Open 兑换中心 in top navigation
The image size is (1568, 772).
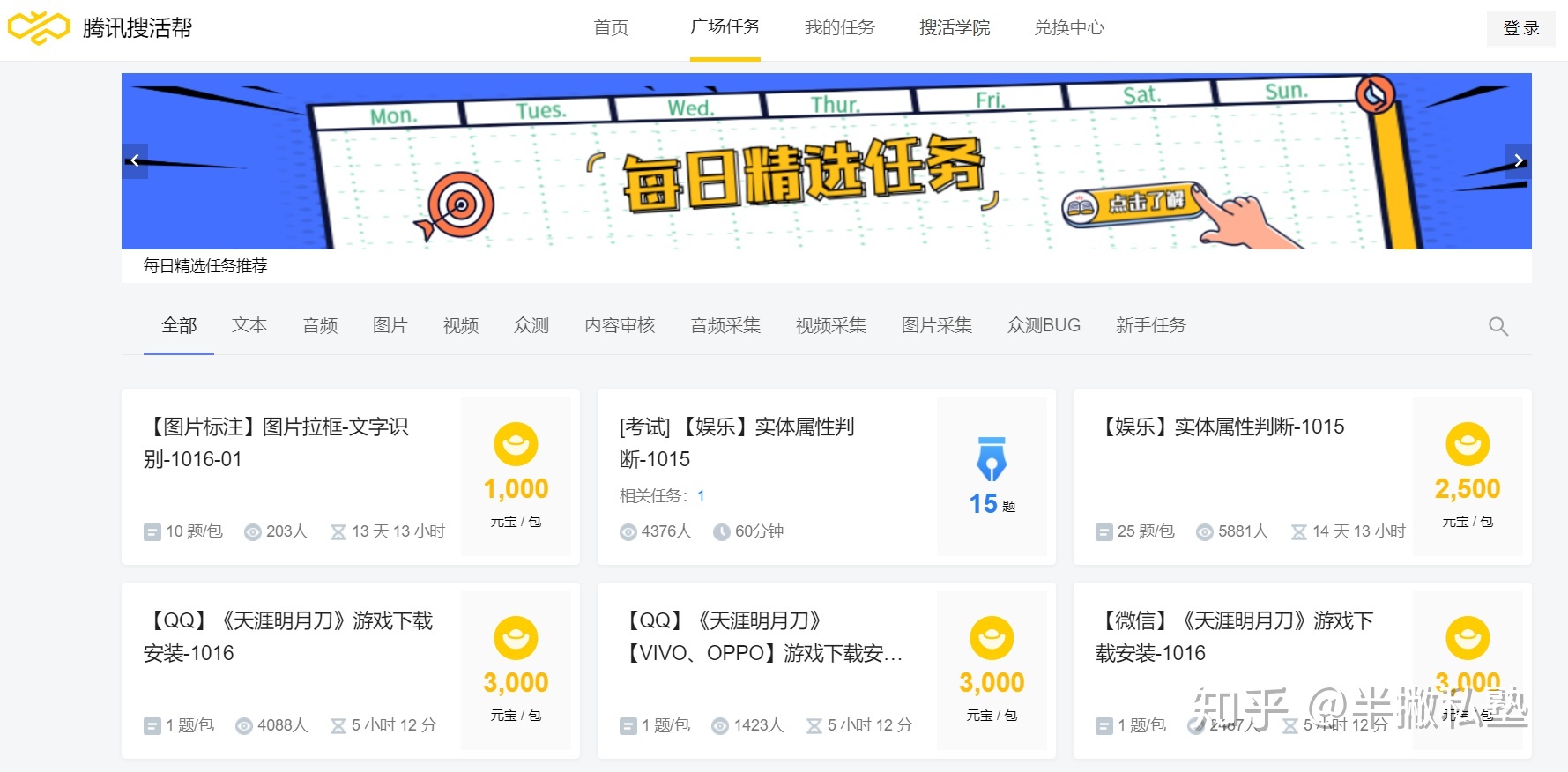click(1069, 27)
